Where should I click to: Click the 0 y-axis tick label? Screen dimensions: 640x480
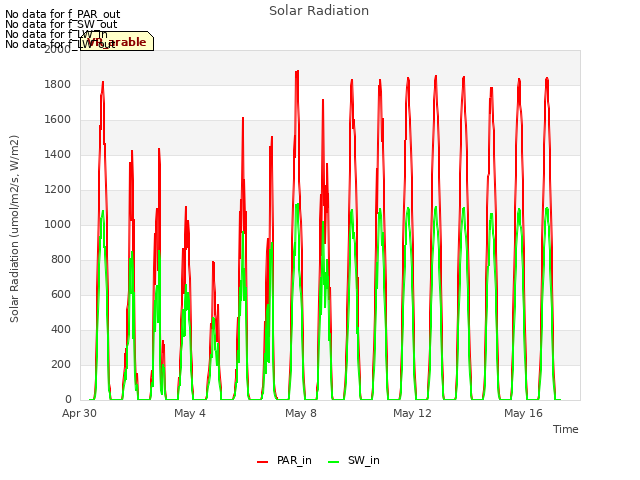point(68,399)
